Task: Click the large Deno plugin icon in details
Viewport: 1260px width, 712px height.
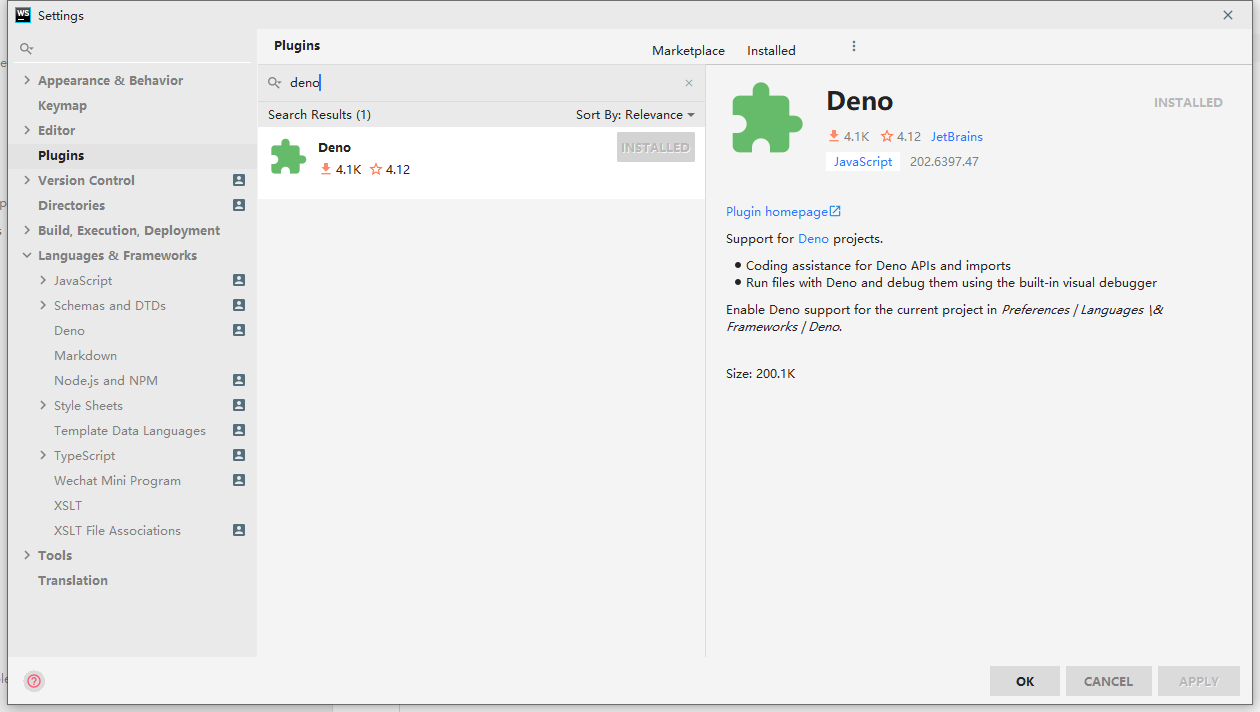Action: (766, 118)
